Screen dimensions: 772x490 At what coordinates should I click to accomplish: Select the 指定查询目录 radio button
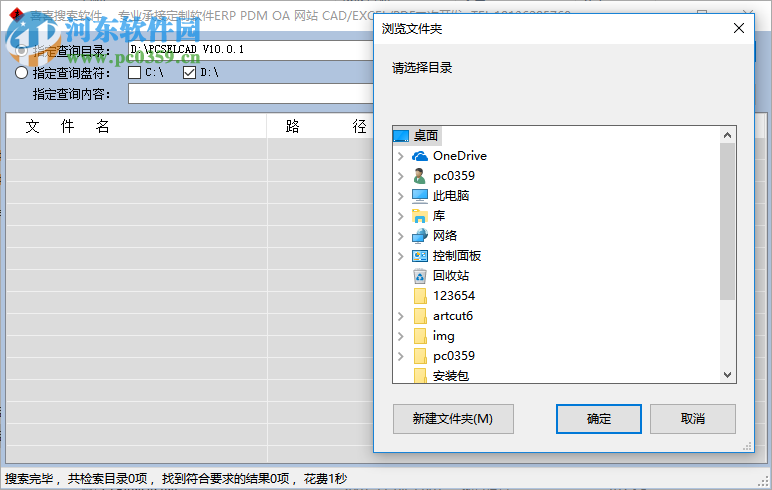[x=22, y=51]
